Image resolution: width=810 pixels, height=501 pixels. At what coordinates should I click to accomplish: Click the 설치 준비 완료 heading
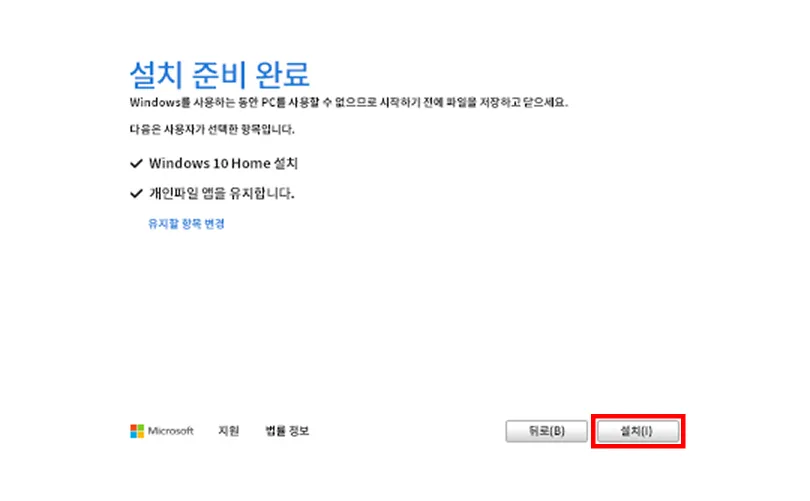pyautogui.click(x=219, y=74)
